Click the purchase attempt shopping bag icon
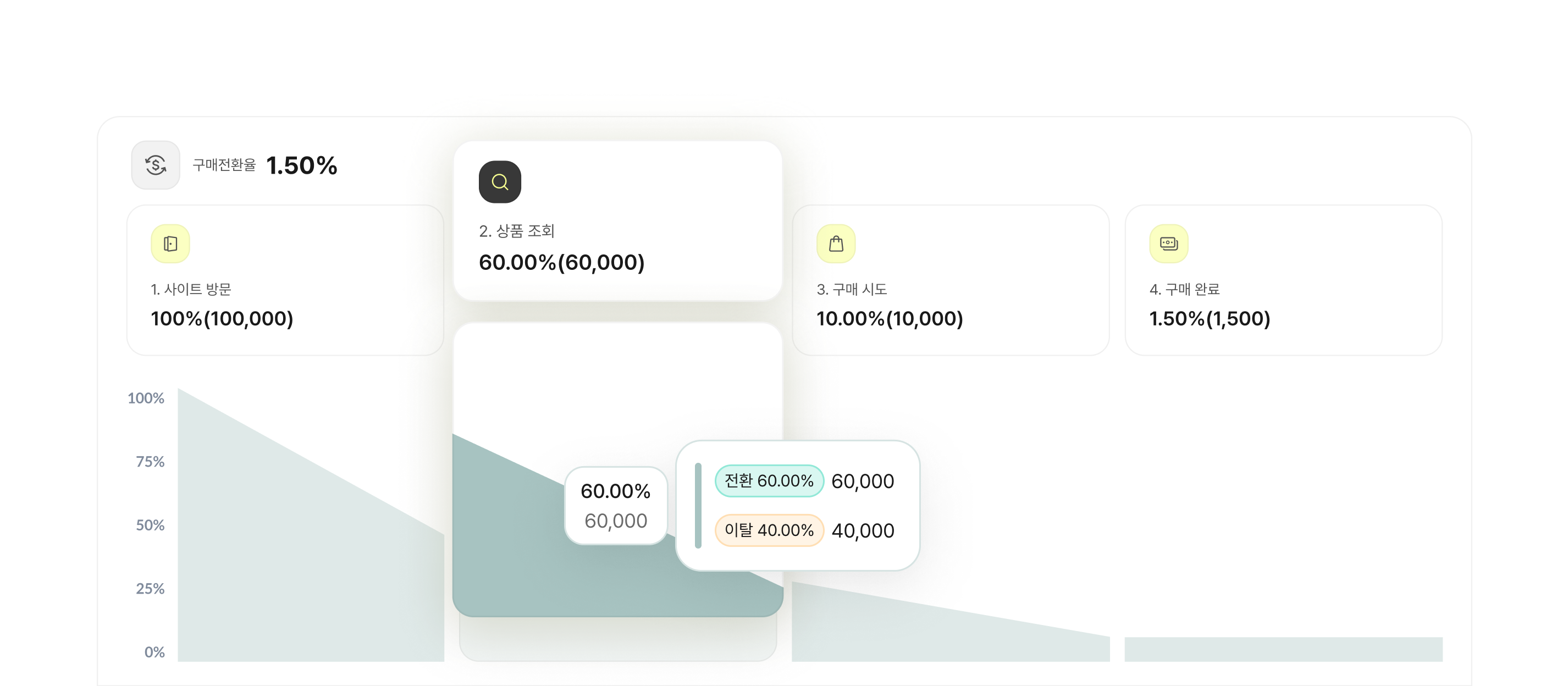The width and height of the screenshot is (1568, 686). 836,244
